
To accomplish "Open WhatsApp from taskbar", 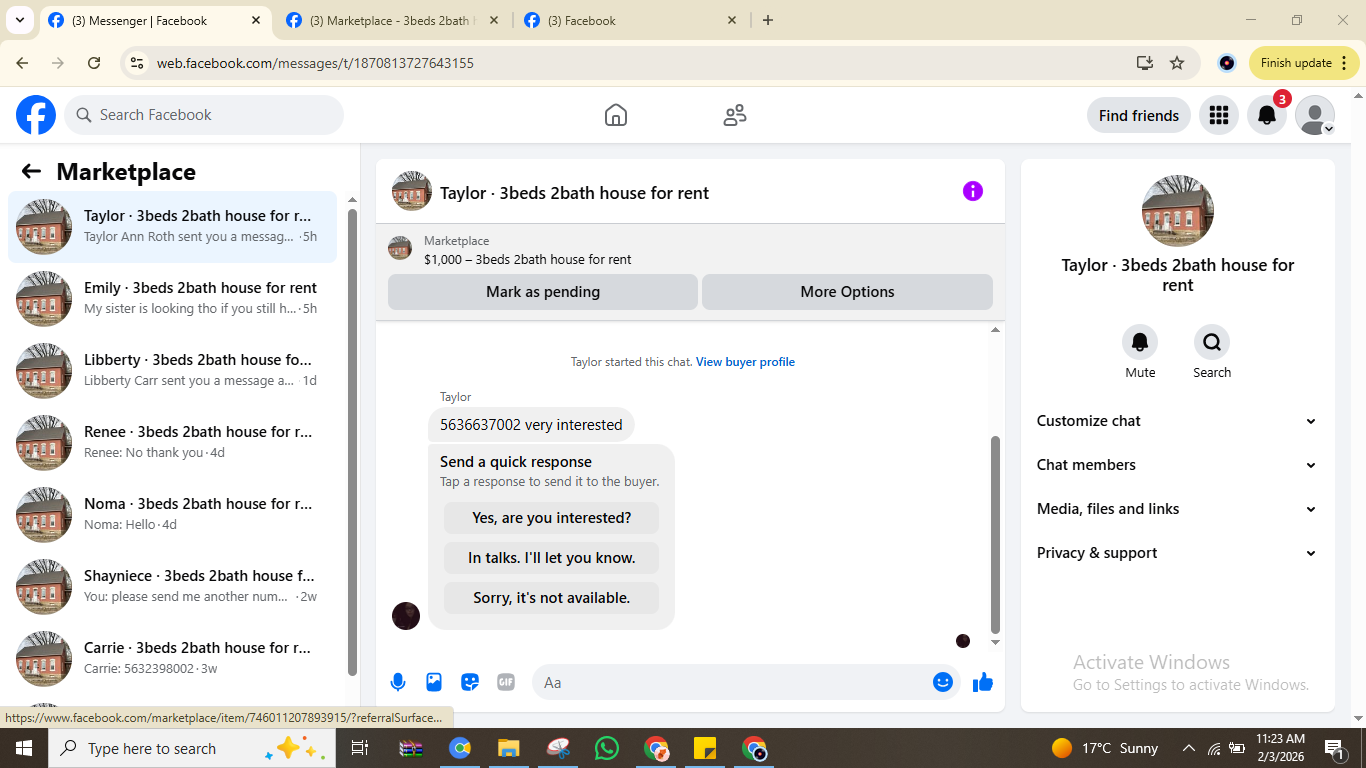I will click(607, 748).
